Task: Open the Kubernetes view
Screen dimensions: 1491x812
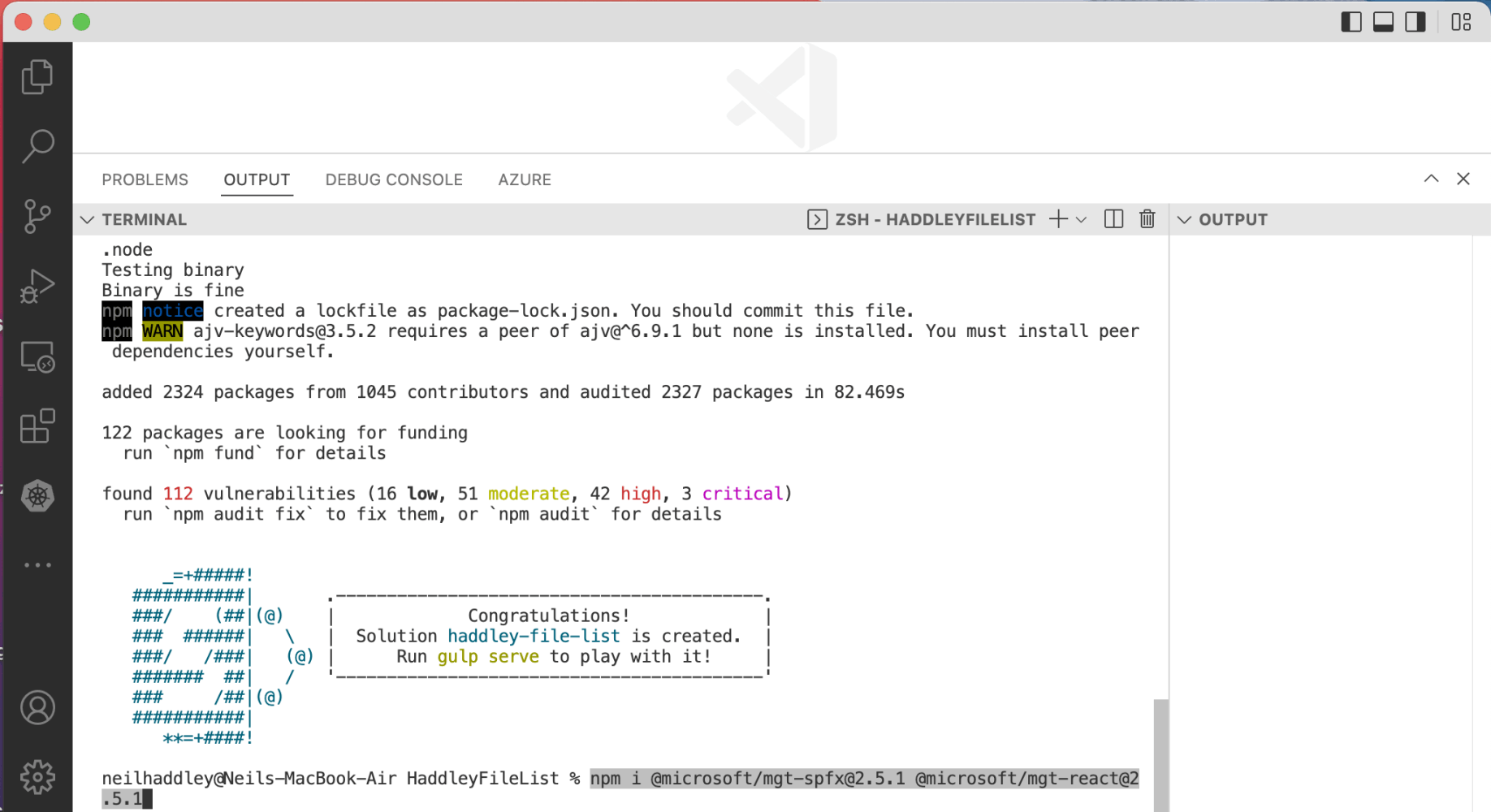Action: (37, 496)
